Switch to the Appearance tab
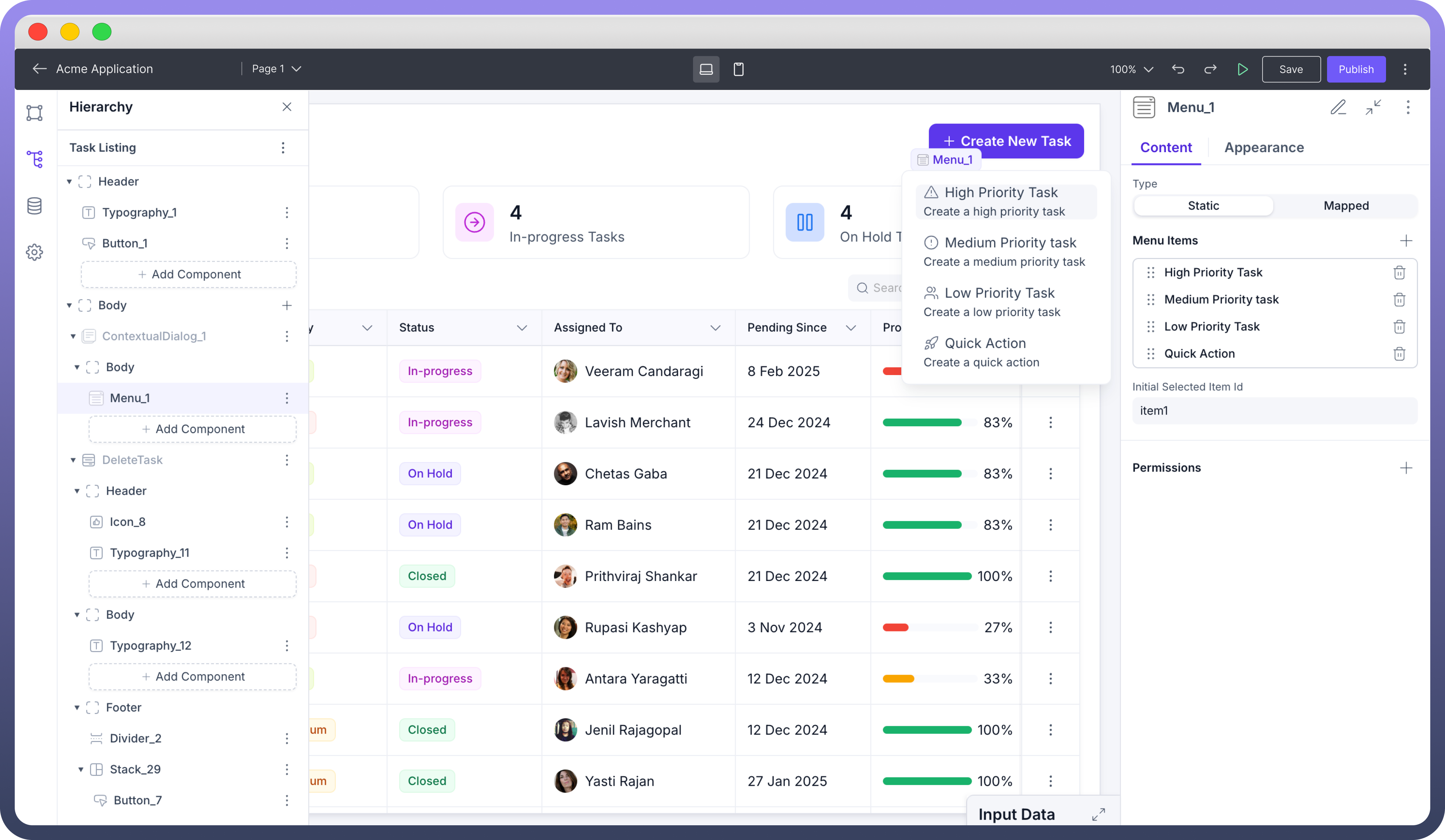1445x840 pixels. pos(1264,148)
